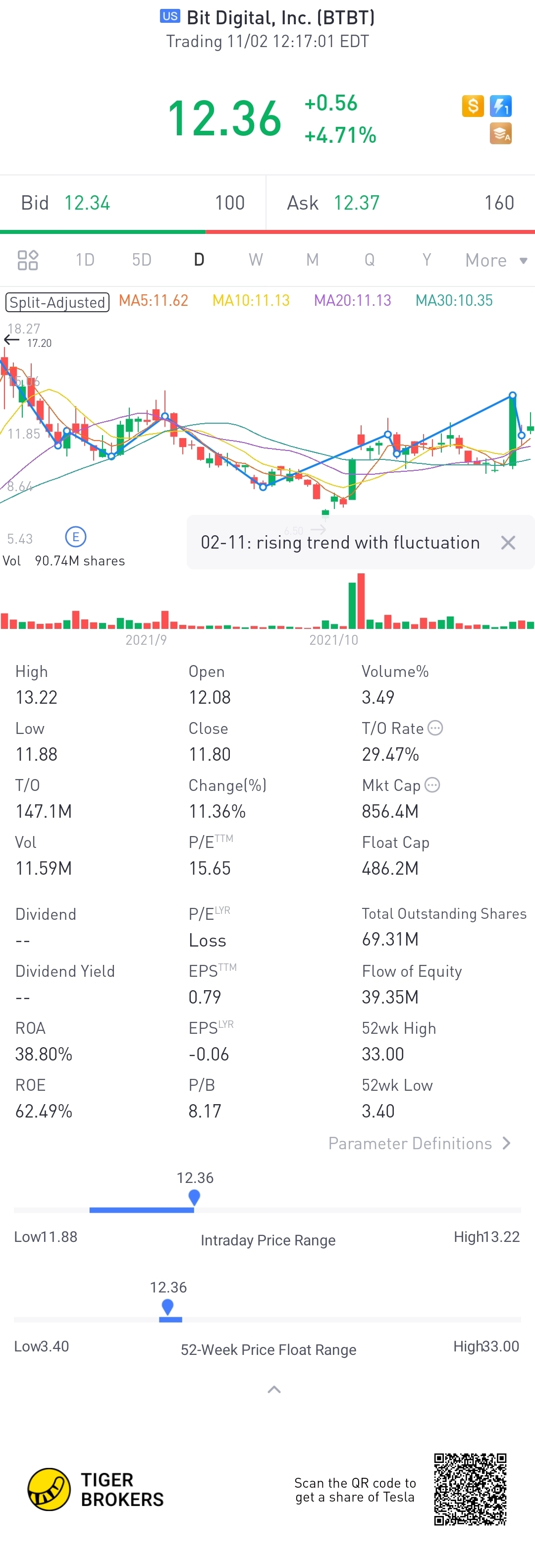
Task: Open T/O Rate info bubble
Action: (x=434, y=728)
